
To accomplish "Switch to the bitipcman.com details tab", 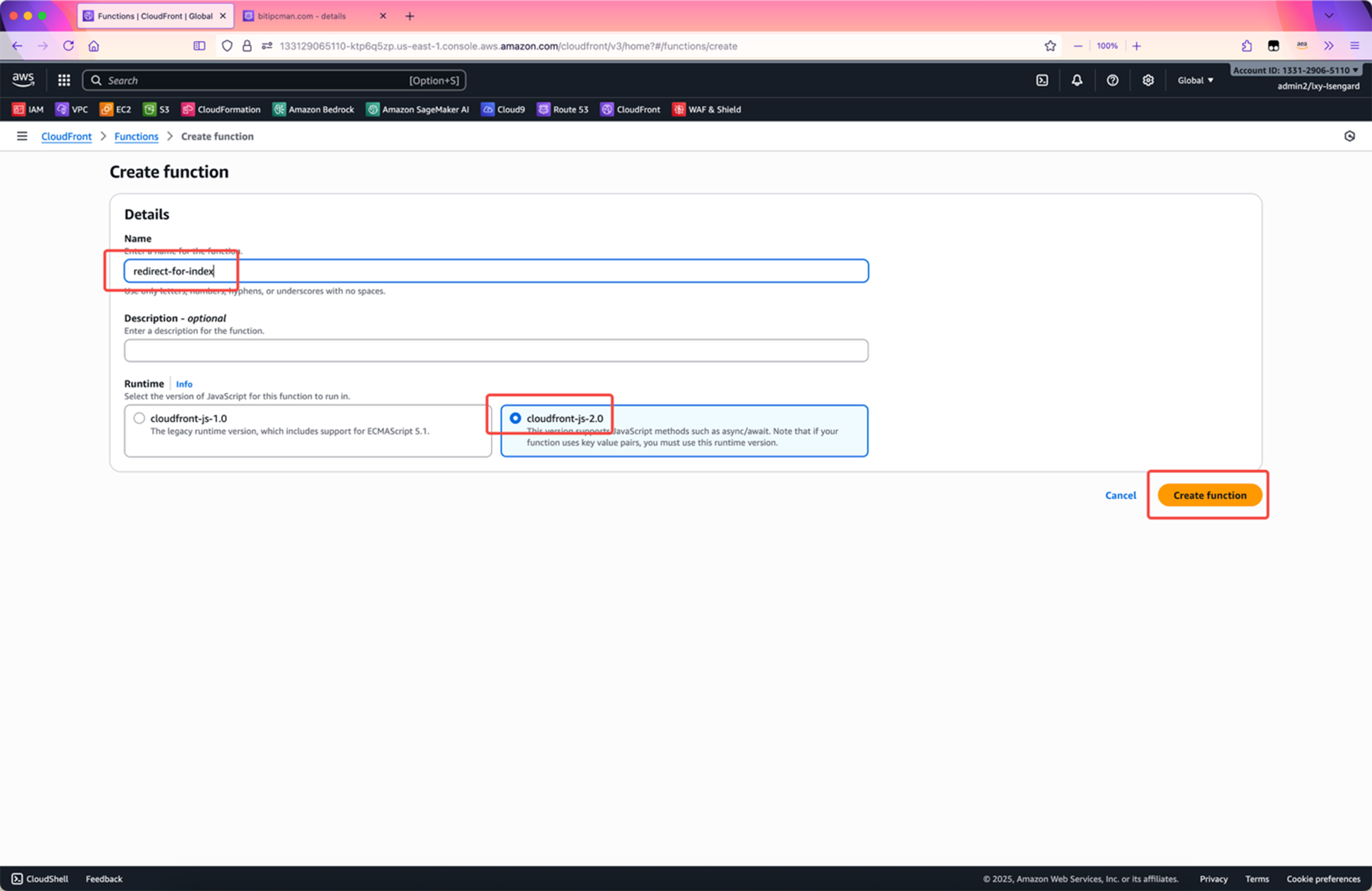I will coord(301,16).
